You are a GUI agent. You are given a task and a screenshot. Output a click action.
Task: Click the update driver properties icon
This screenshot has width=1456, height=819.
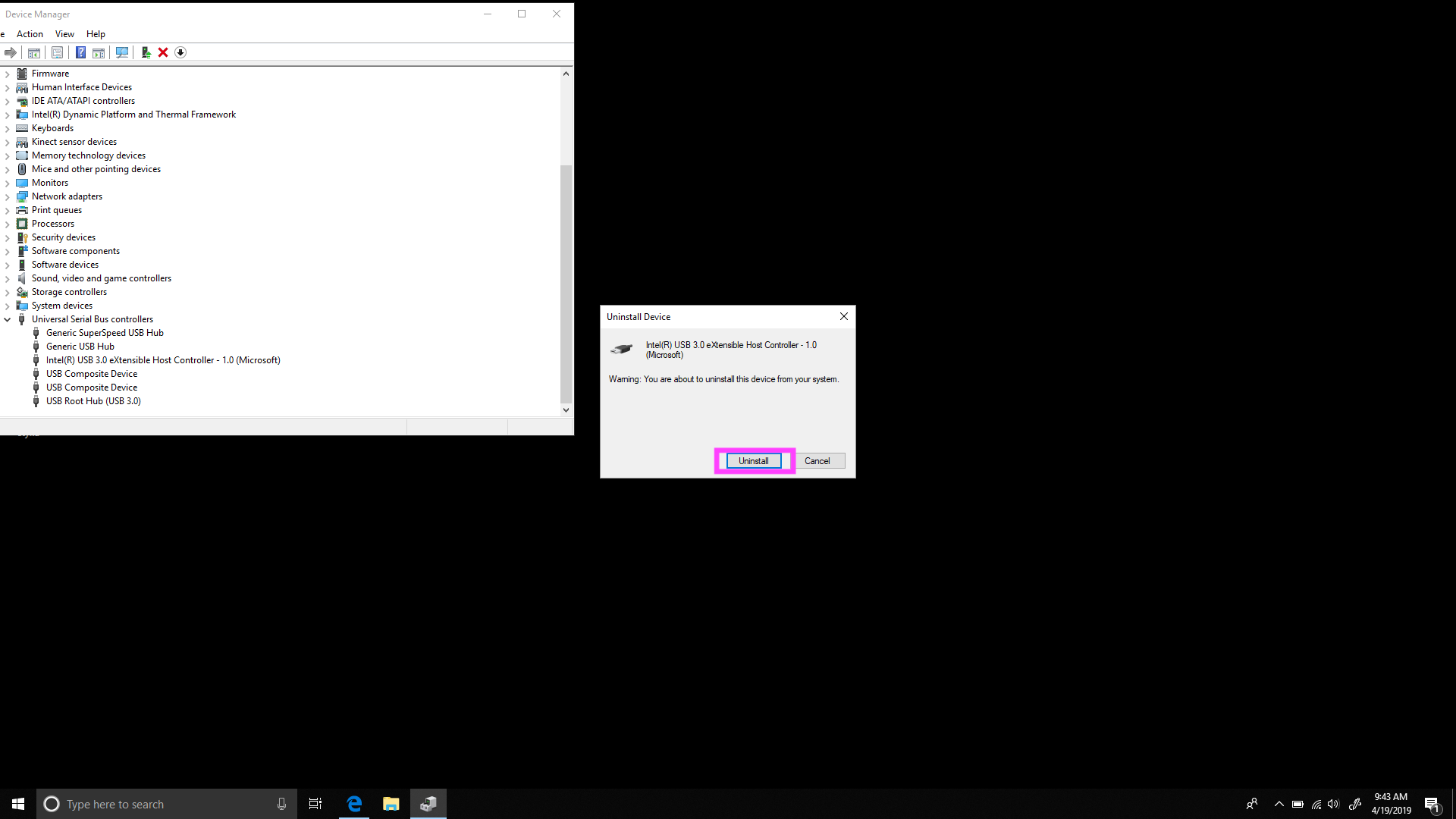[x=145, y=52]
